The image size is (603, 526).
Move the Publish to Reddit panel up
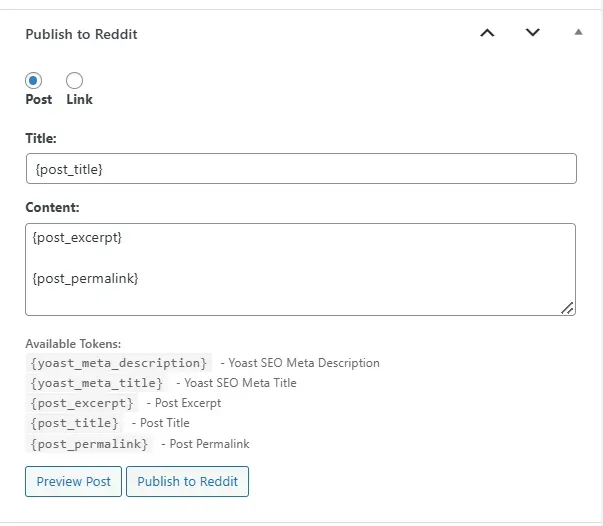click(487, 33)
